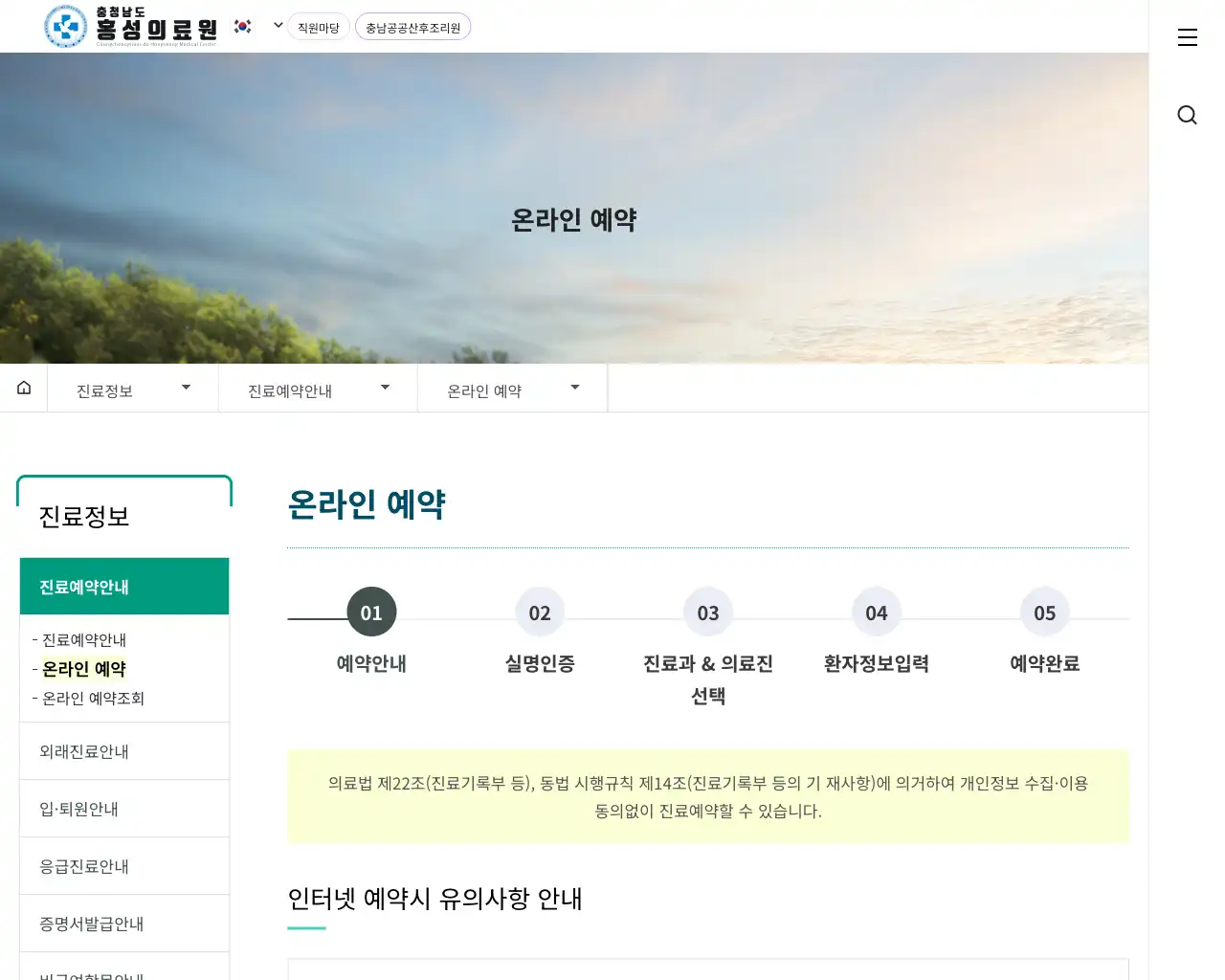Click the Hongseong Medical Center logo
Viewport: 1225px width, 980px height.
(131, 27)
